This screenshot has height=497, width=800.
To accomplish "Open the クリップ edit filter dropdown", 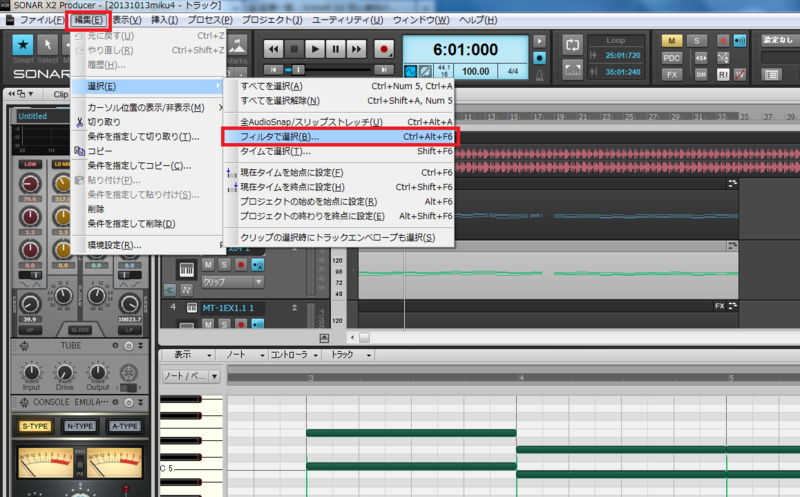I will click(233, 282).
